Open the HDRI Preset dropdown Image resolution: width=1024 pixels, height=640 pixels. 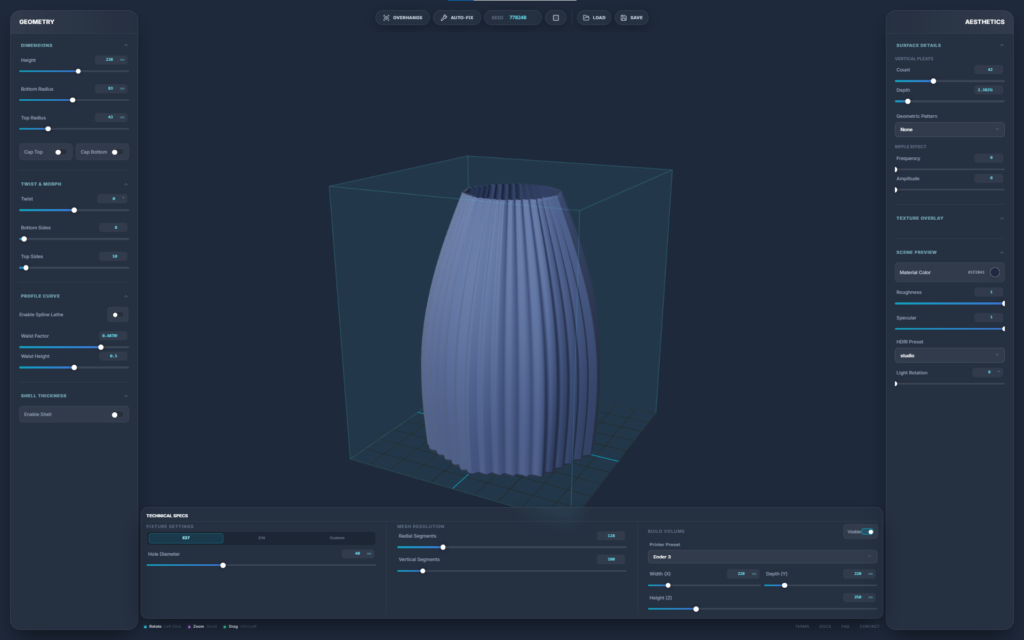[949, 355]
